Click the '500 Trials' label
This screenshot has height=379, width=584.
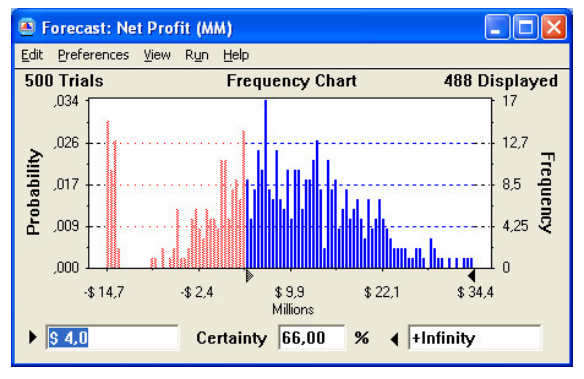64,81
